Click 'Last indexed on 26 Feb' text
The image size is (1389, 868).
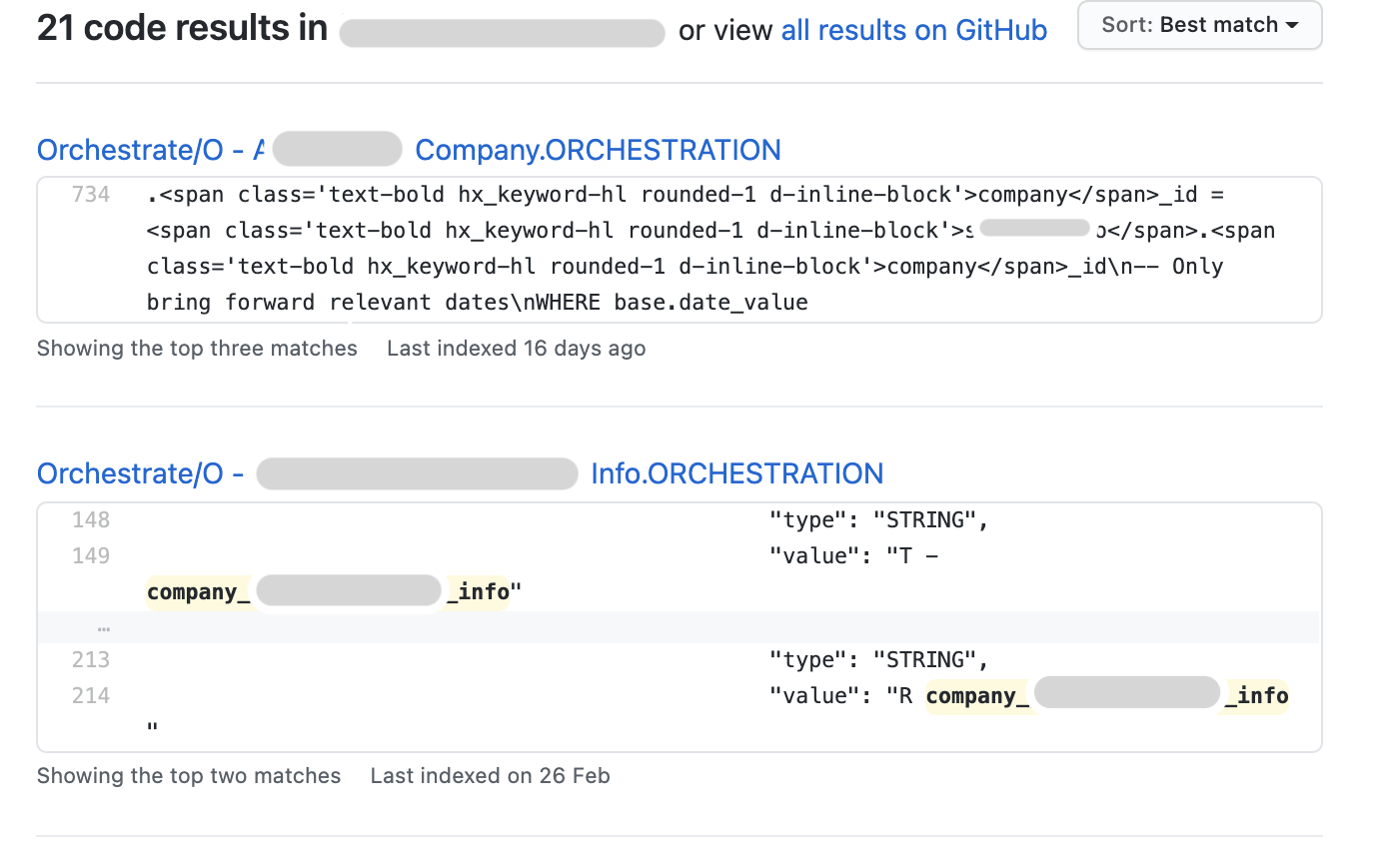click(x=490, y=776)
